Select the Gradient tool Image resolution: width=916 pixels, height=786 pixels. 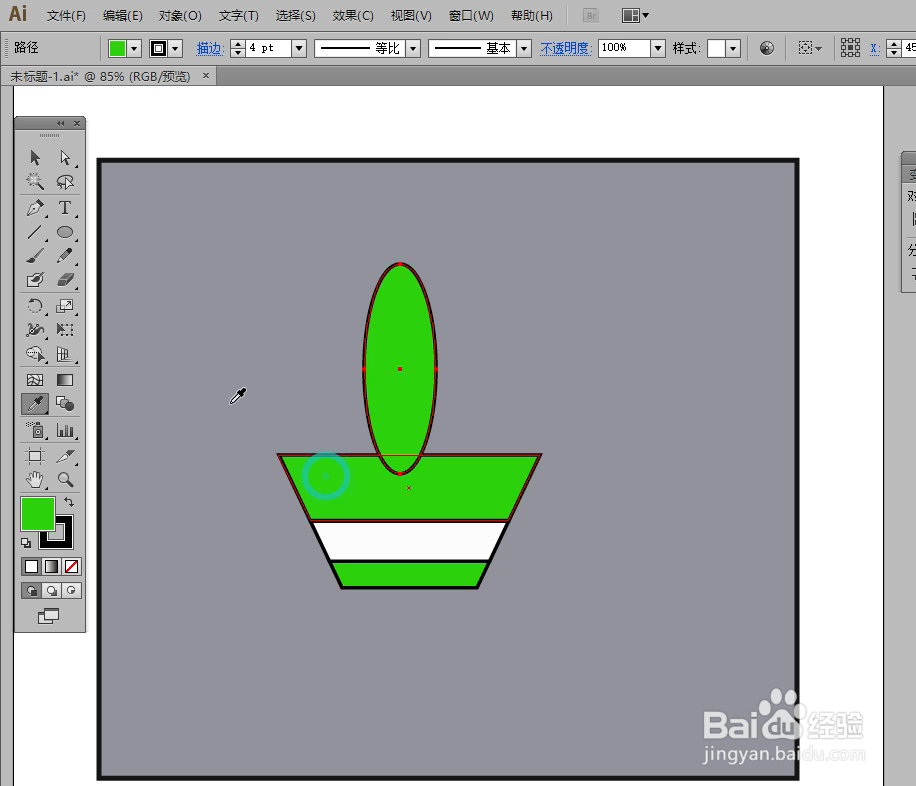64,379
